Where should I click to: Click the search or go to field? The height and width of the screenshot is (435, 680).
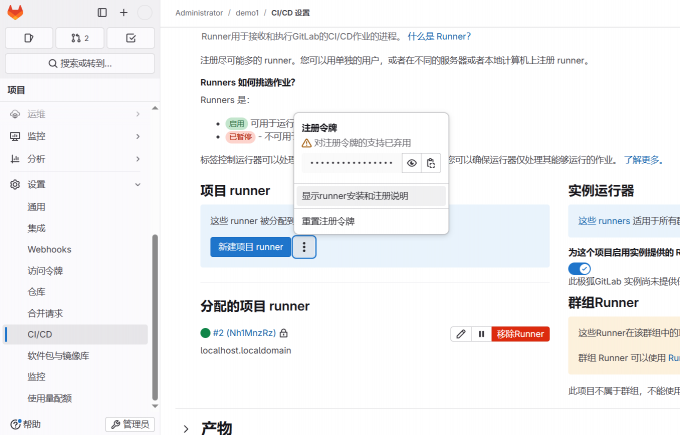pos(80,64)
